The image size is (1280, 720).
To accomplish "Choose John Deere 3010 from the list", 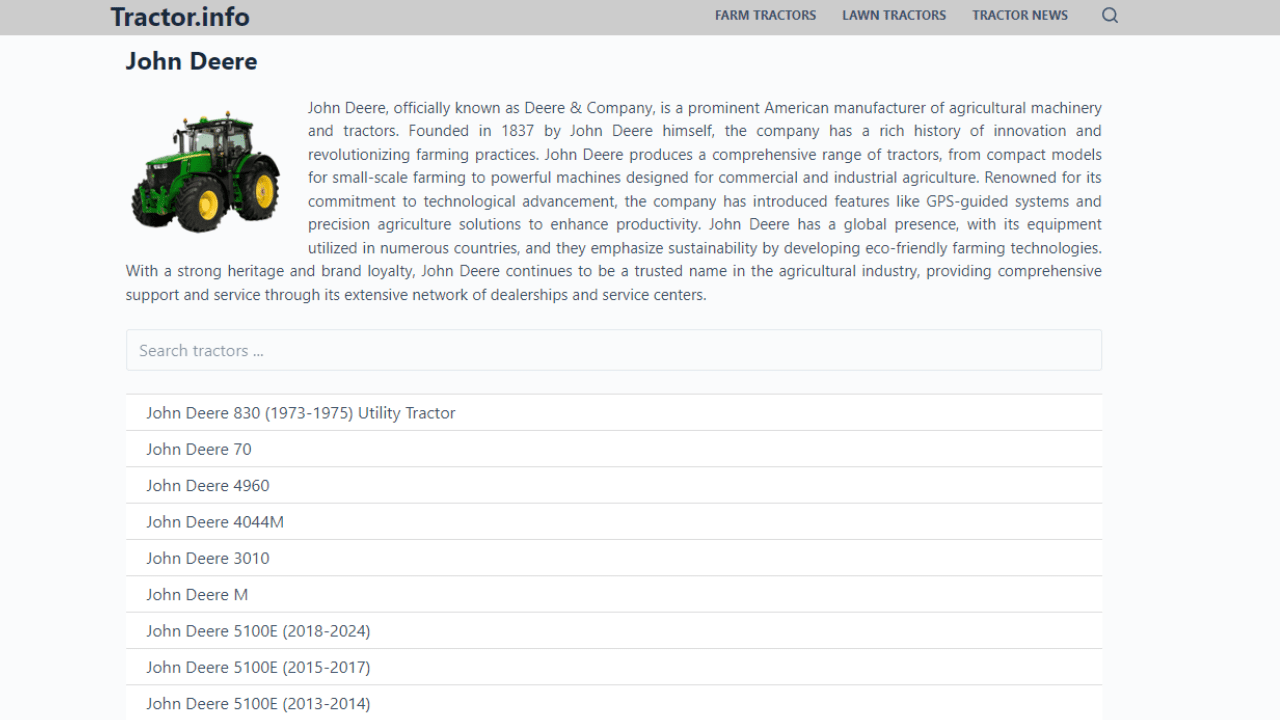I will point(208,558).
